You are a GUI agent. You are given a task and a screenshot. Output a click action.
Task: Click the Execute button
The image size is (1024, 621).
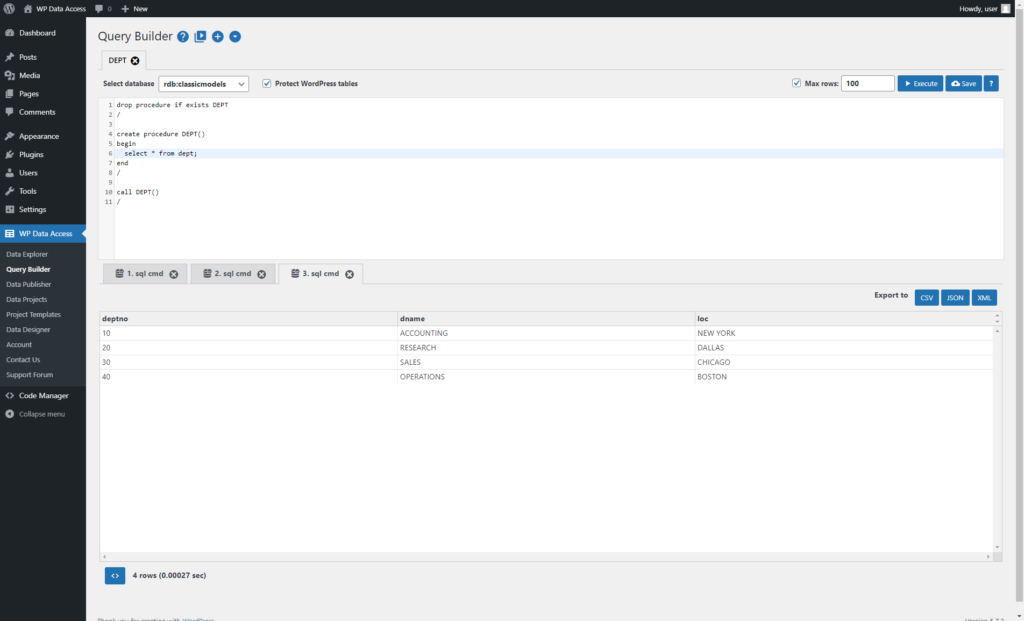[919, 83]
